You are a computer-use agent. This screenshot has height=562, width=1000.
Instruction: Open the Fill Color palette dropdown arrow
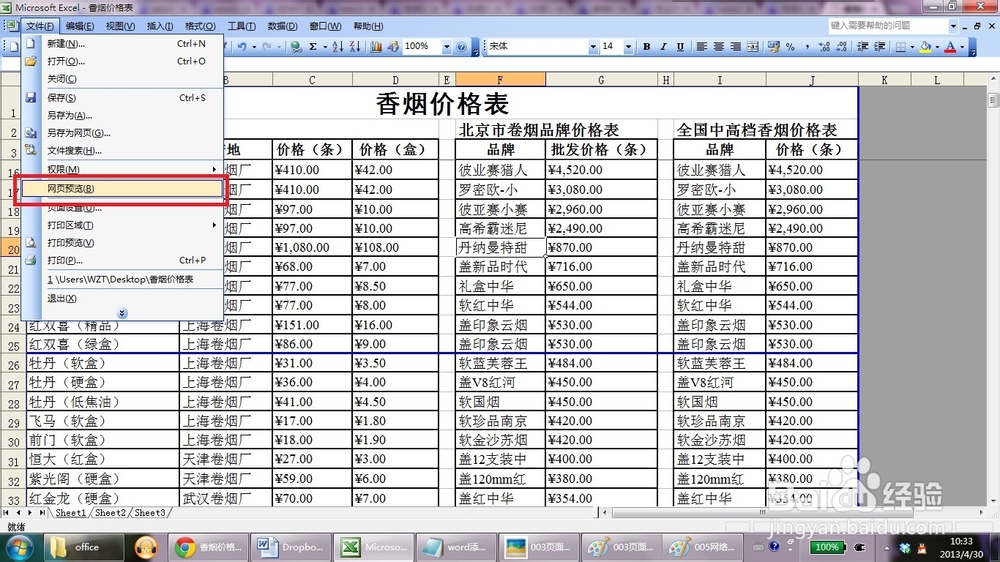pos(937,47)
